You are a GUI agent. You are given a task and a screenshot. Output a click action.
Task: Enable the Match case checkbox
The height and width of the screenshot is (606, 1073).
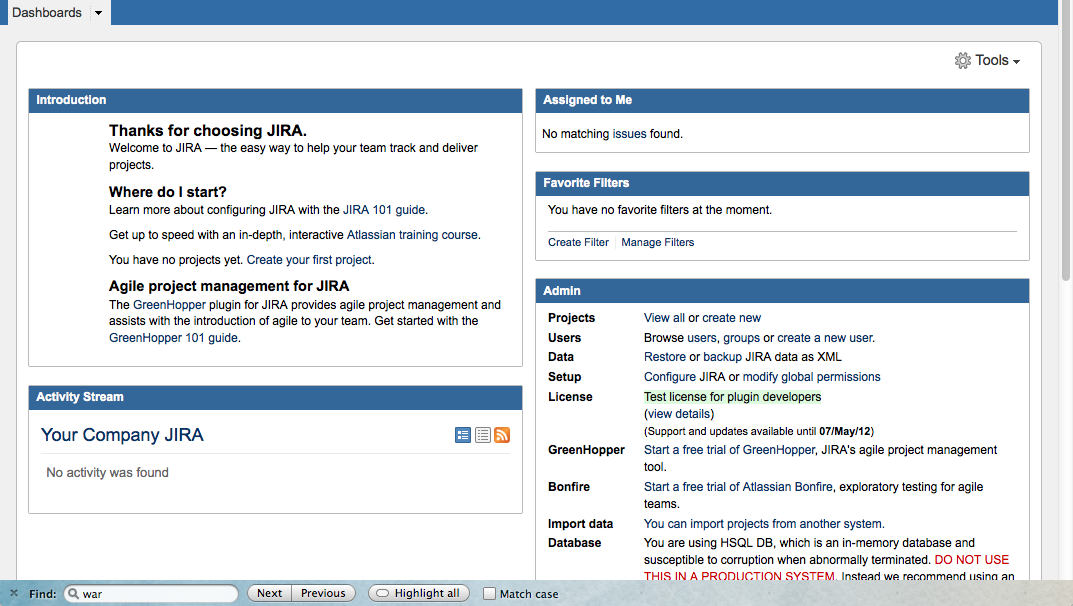tap(489, 593)
